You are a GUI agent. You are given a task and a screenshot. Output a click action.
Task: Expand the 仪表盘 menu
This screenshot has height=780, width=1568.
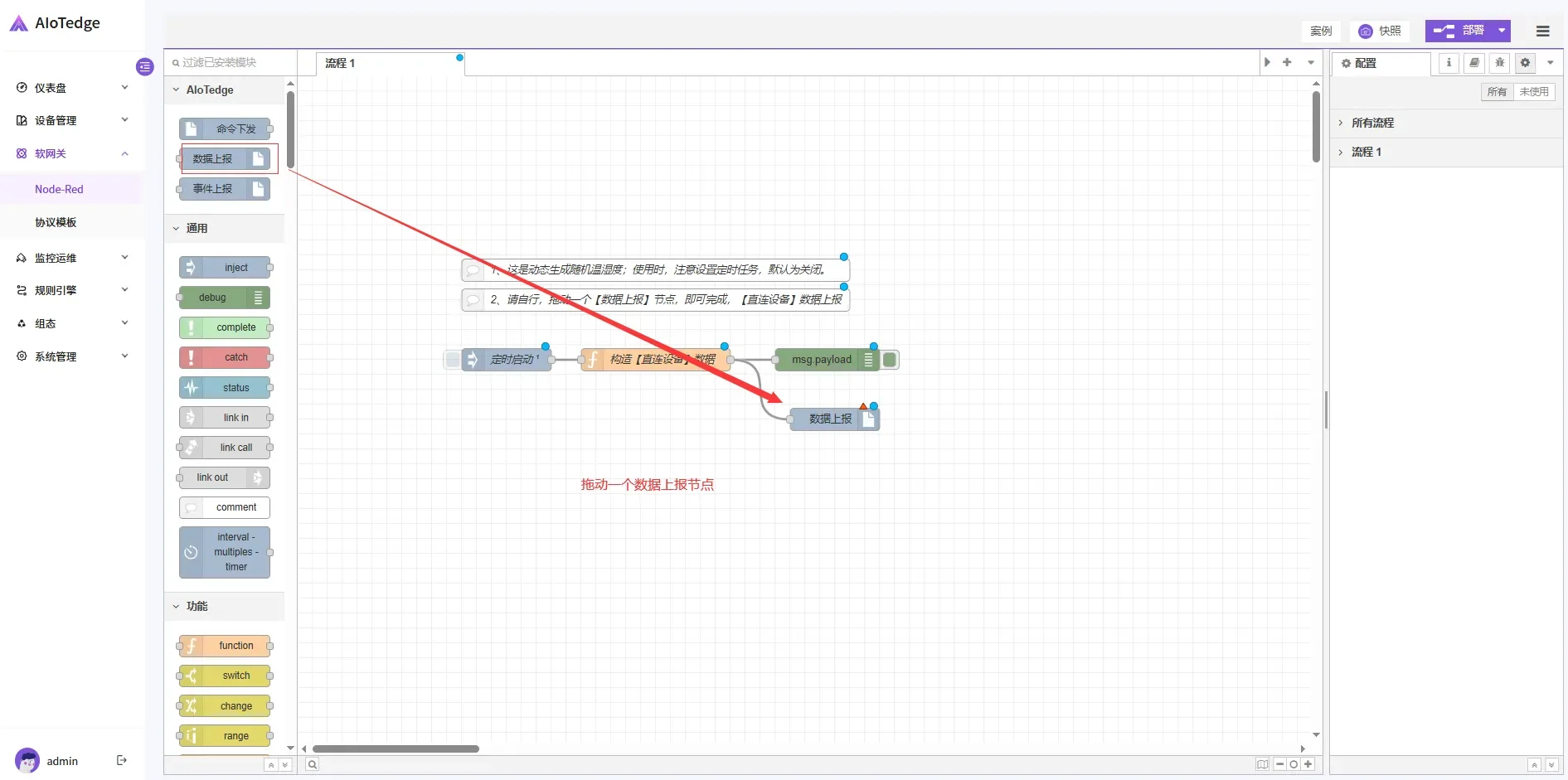tap(73, 87)
